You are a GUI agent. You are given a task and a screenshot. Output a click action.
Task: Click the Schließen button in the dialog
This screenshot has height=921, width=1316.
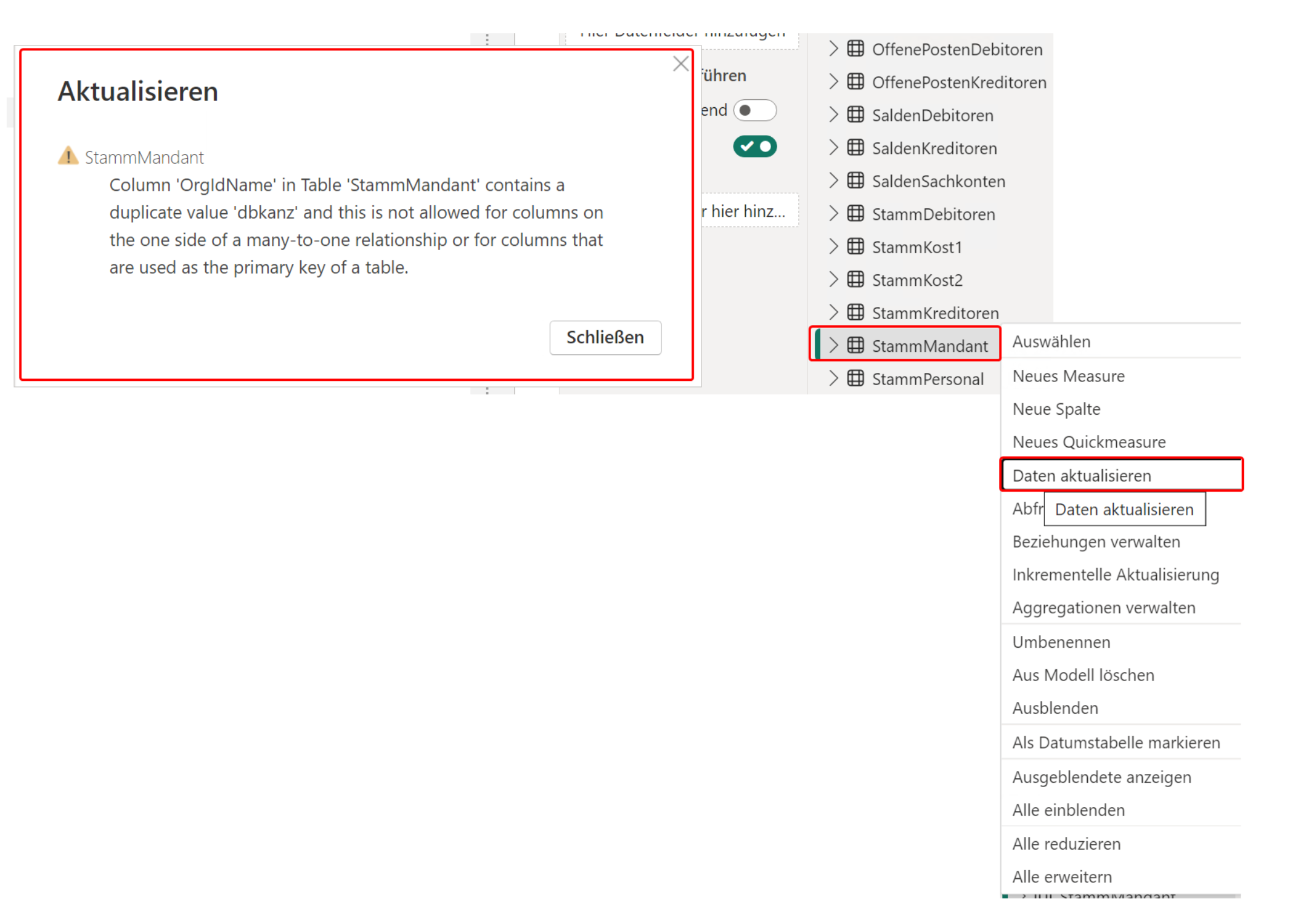click(605, 337)
